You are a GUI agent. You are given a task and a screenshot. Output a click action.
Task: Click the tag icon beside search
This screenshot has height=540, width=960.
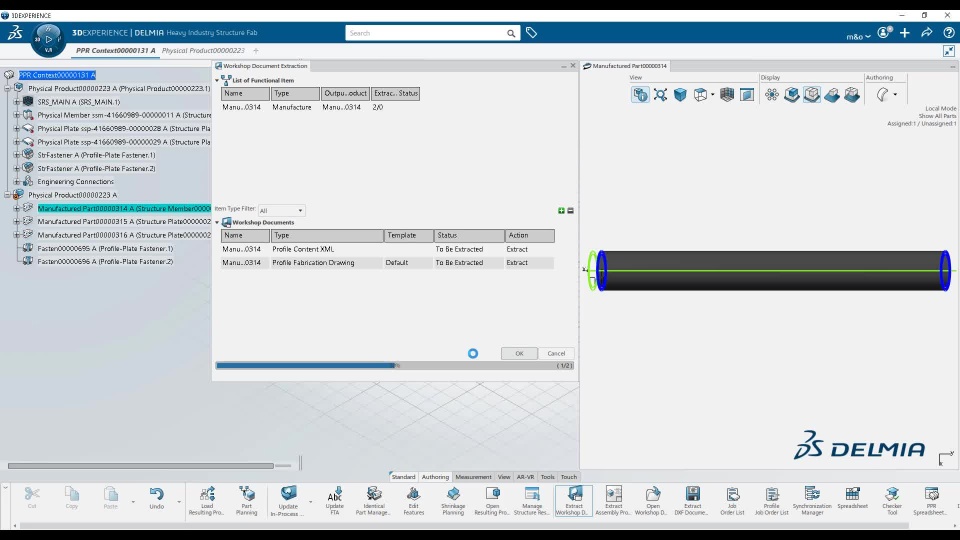click(531, 33)
